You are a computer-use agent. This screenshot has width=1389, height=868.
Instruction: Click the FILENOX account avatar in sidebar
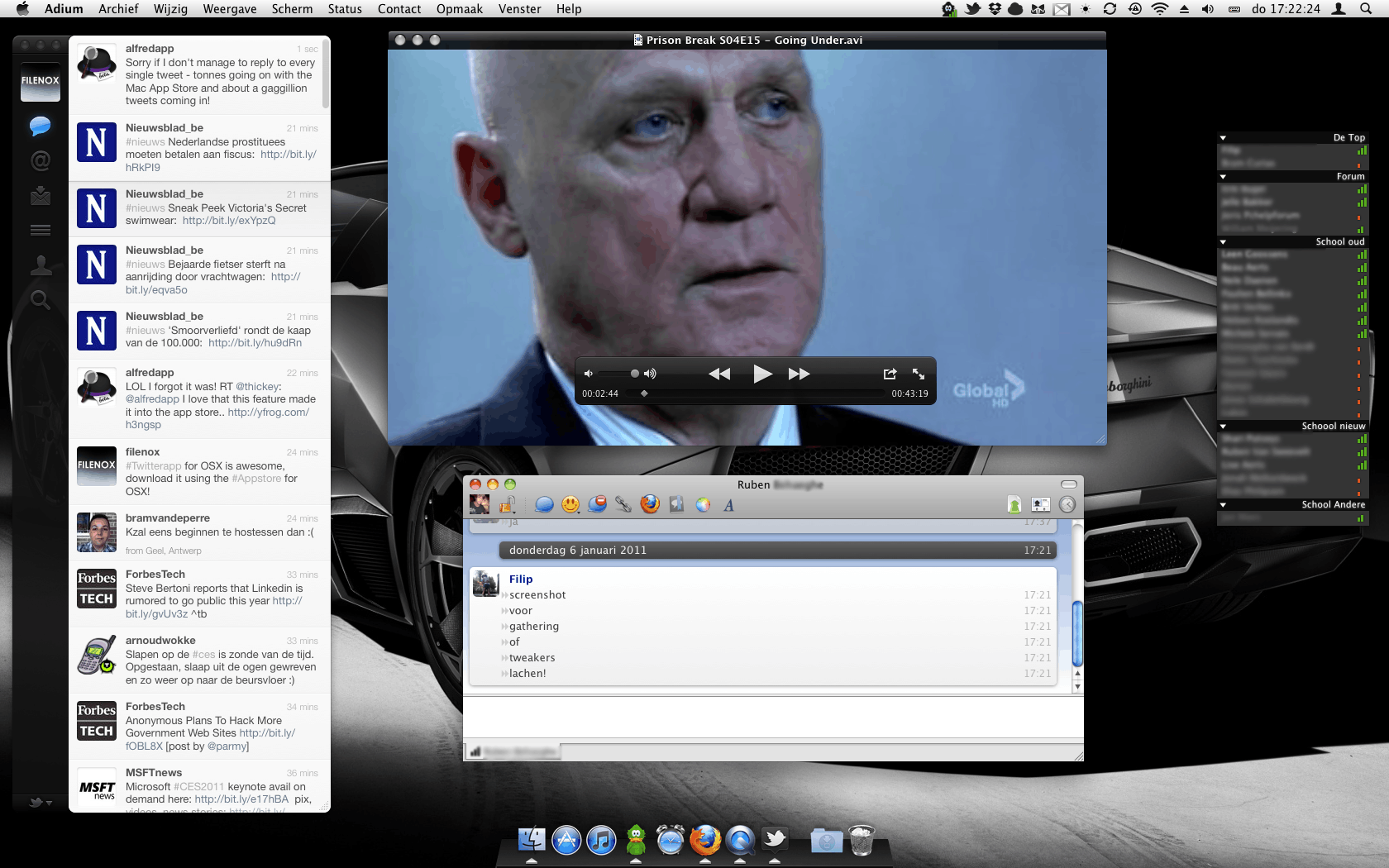pyautogui.click(x=40, y=81)
